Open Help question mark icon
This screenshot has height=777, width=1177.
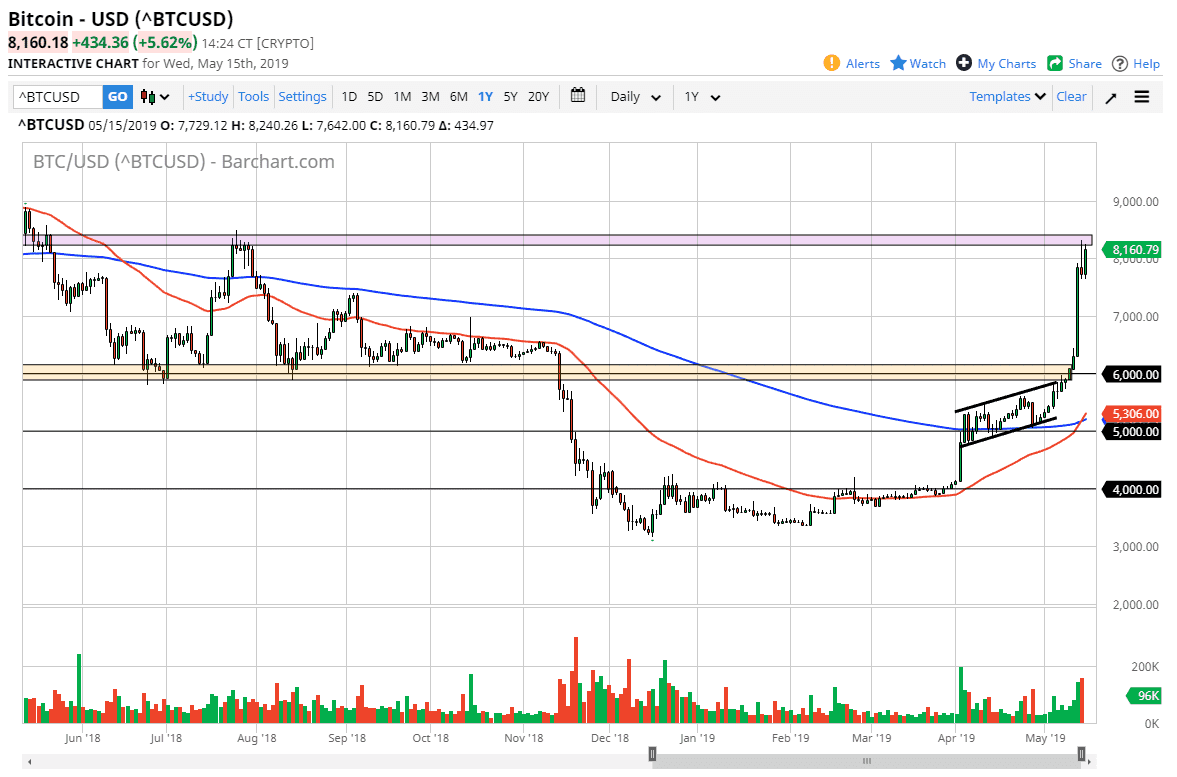[1120, 63]
